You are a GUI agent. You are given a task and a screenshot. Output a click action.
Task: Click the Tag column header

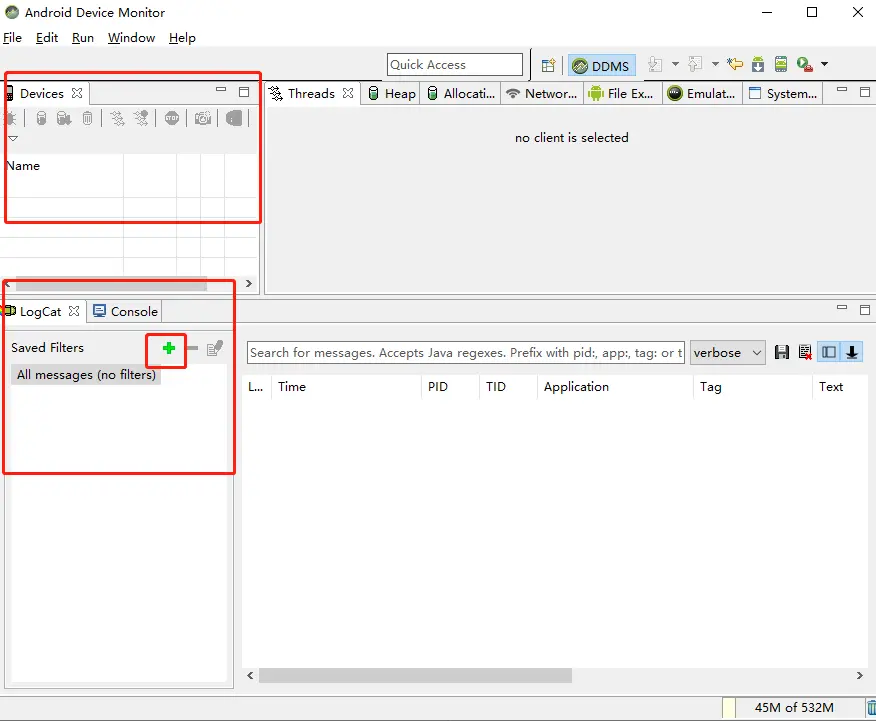753,386
